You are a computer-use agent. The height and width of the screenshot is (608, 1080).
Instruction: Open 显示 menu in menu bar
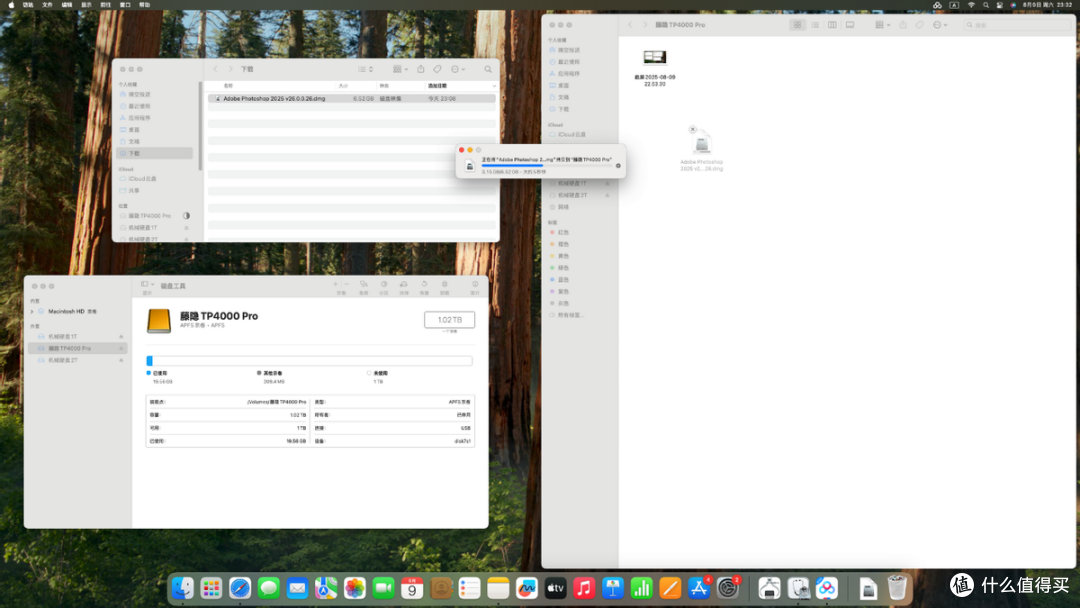tap(86, 5)
